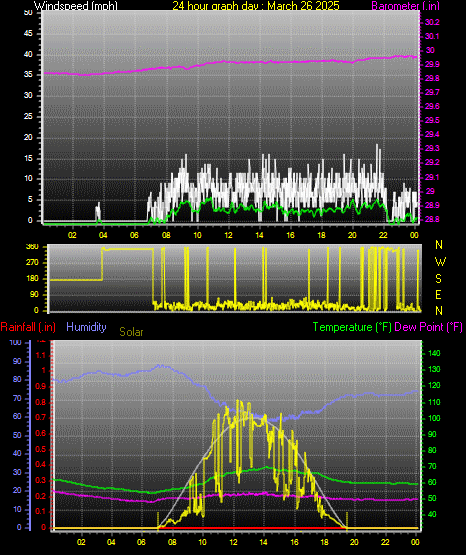Image resolution: width=466 pixels, height=555 pixels.
Task: Click the 30 value on barometer axis
Action: pyautogui.click(x=430, y=50)
